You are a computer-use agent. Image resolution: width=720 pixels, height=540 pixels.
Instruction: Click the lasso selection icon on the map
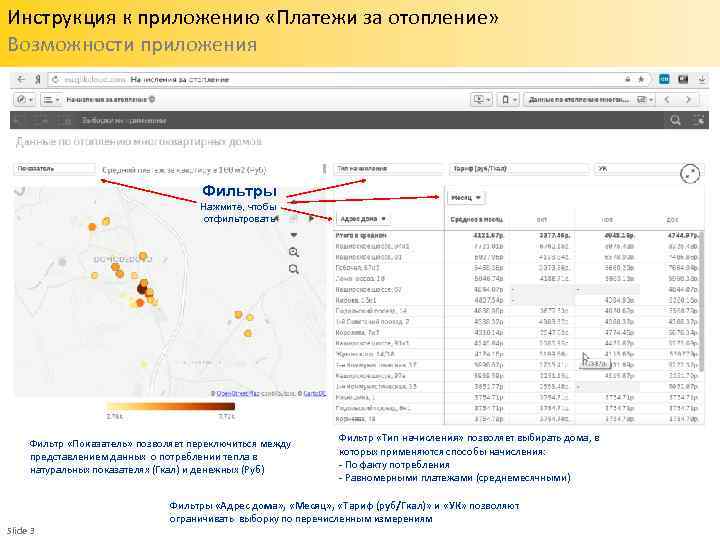(19, 191)
